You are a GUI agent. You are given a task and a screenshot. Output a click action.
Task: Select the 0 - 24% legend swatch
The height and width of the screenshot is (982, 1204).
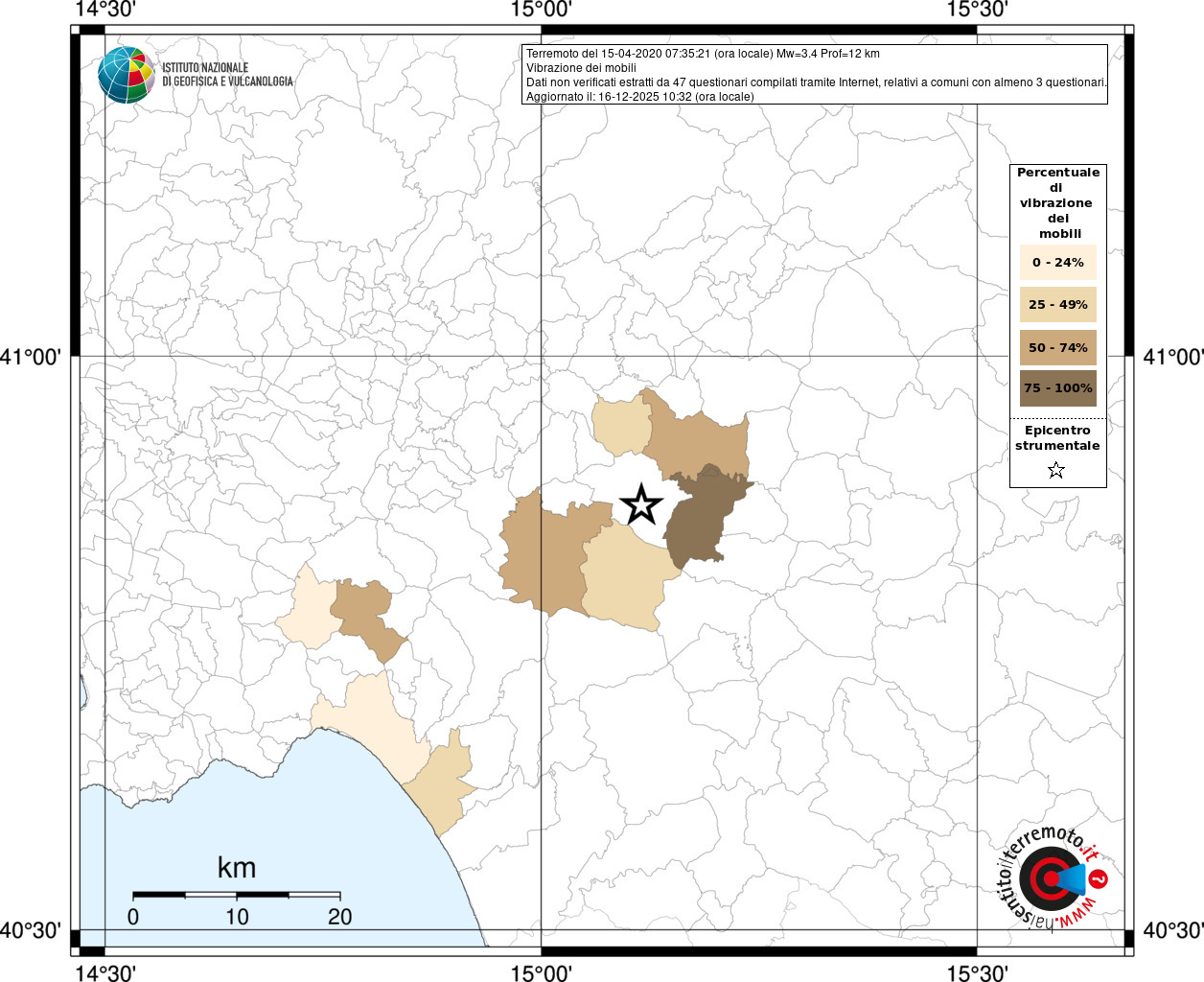tap(1057, 263)
